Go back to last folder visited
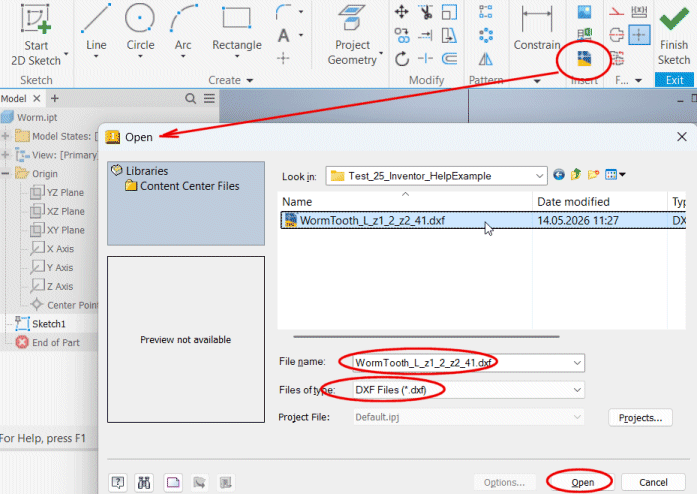Viewport: 697px width, 494px height. click(559, 175)
